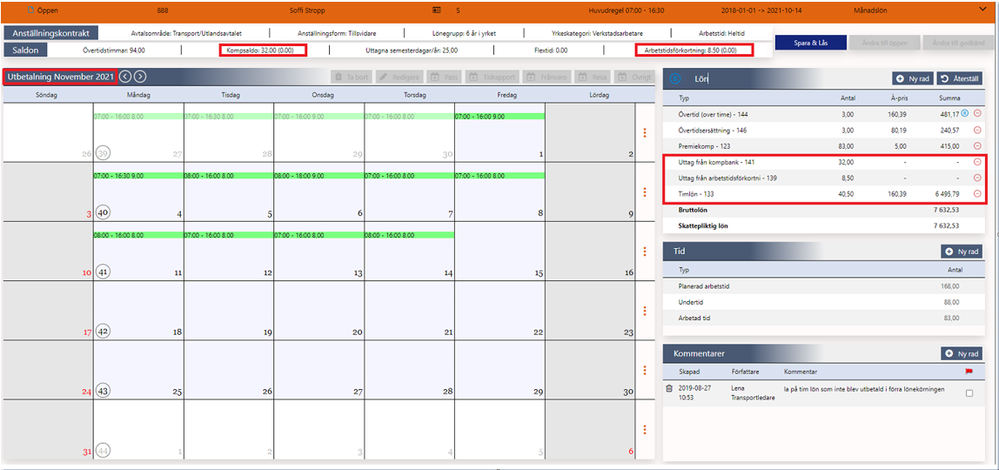999x470 pixels.
Task: Click the document icon next to Öppen
Action: (29, 10)
